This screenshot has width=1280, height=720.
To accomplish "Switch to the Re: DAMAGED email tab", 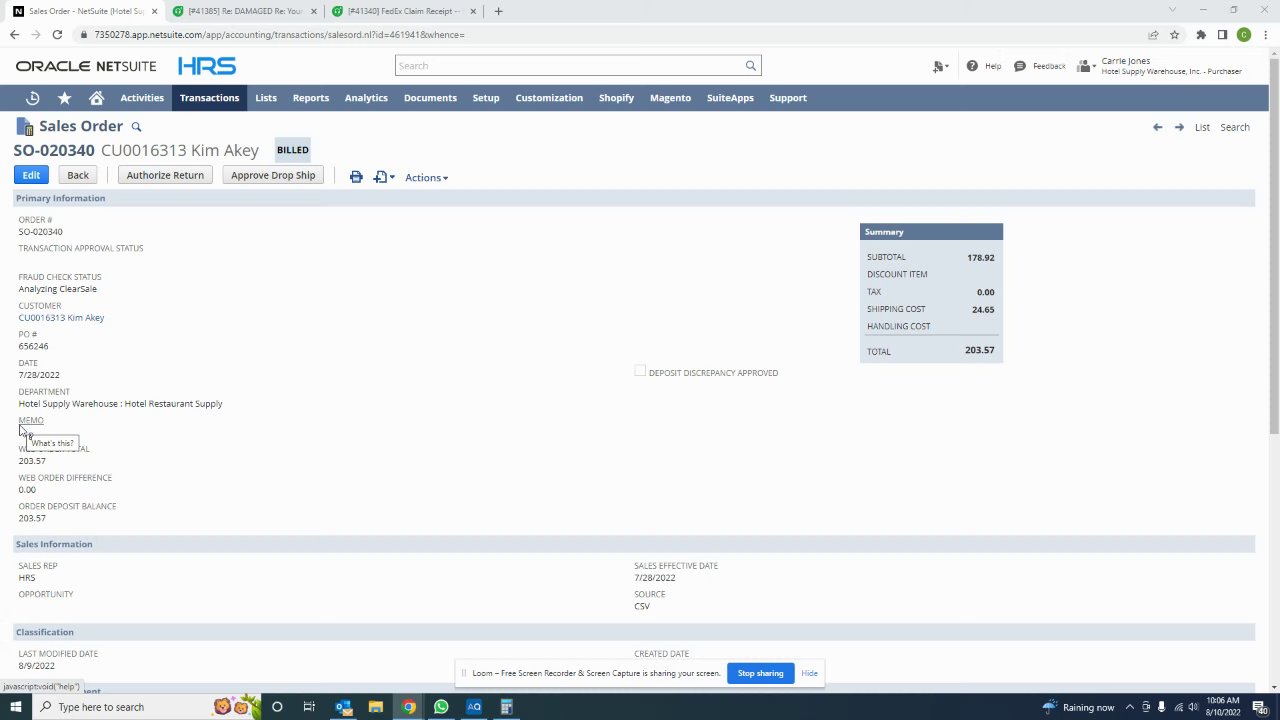I will click(x=243, y=11).
